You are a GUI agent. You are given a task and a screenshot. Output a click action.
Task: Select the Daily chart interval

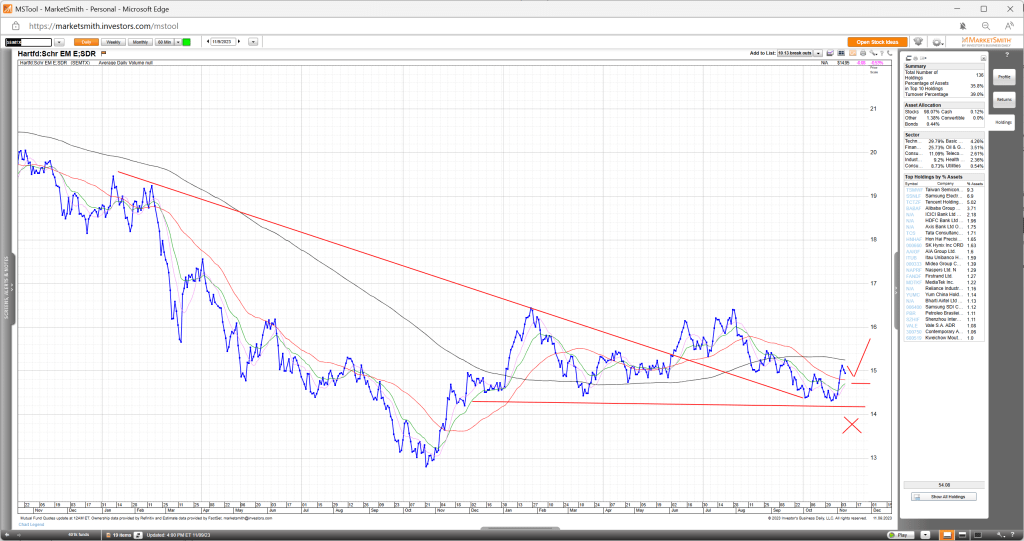85,42
